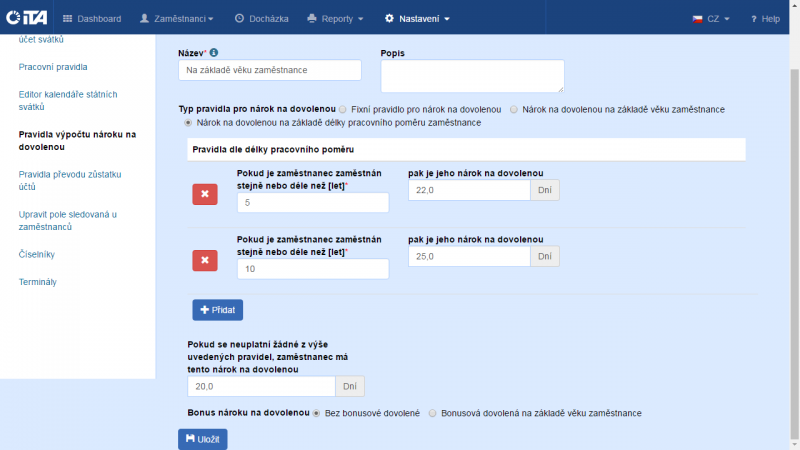Click the Popis text area
This screenshot has width=800, height=450.
click(472, 76)
